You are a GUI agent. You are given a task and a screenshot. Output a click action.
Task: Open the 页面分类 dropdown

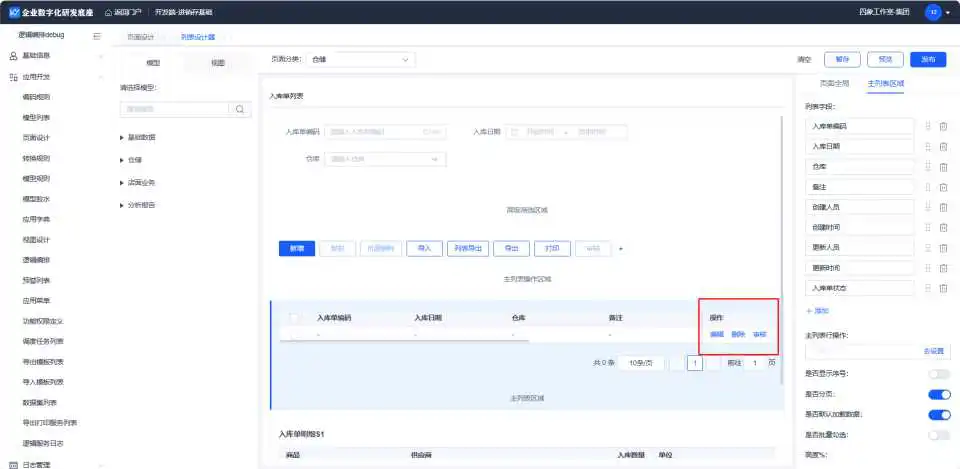pyautogui.click(x=360, y=60)
